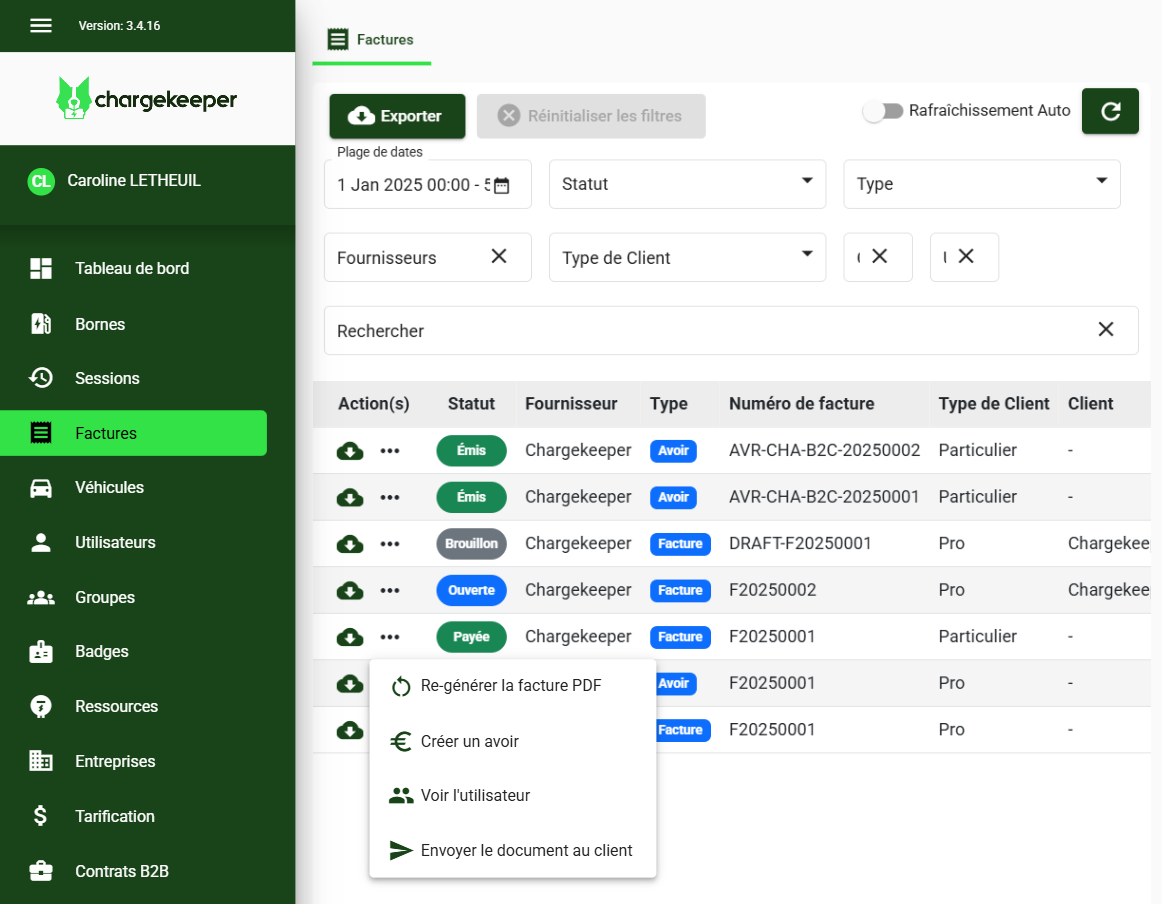Image resolution: width=1162 pixels, height=904 pixels.
Task: Expand the Type de Client dropdown
Action: point(687,257)
